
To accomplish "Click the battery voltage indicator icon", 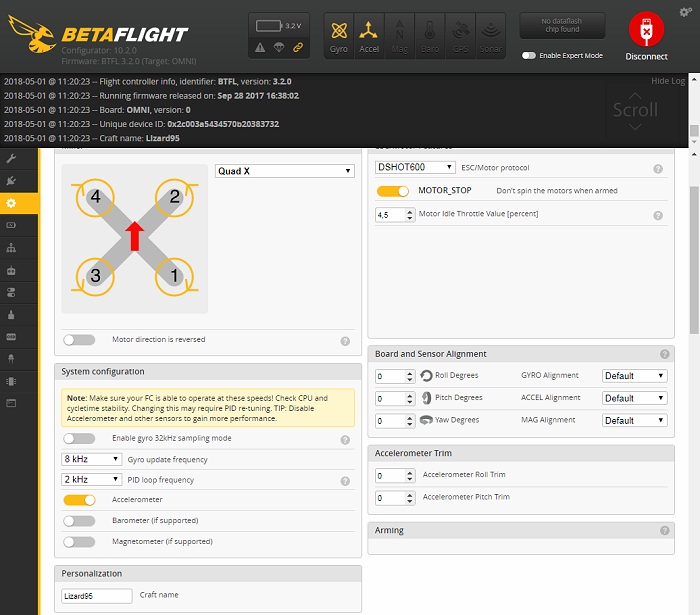I will [269, 26].
